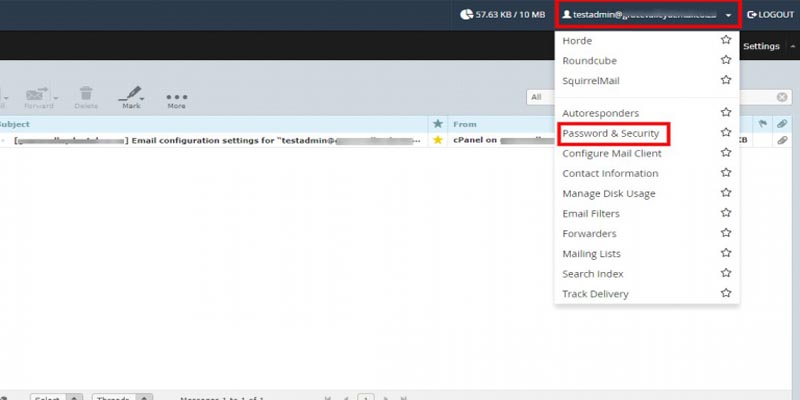Open the testadmin account dropdown
This screenshot has width=800, height=400.
[647, 15]
